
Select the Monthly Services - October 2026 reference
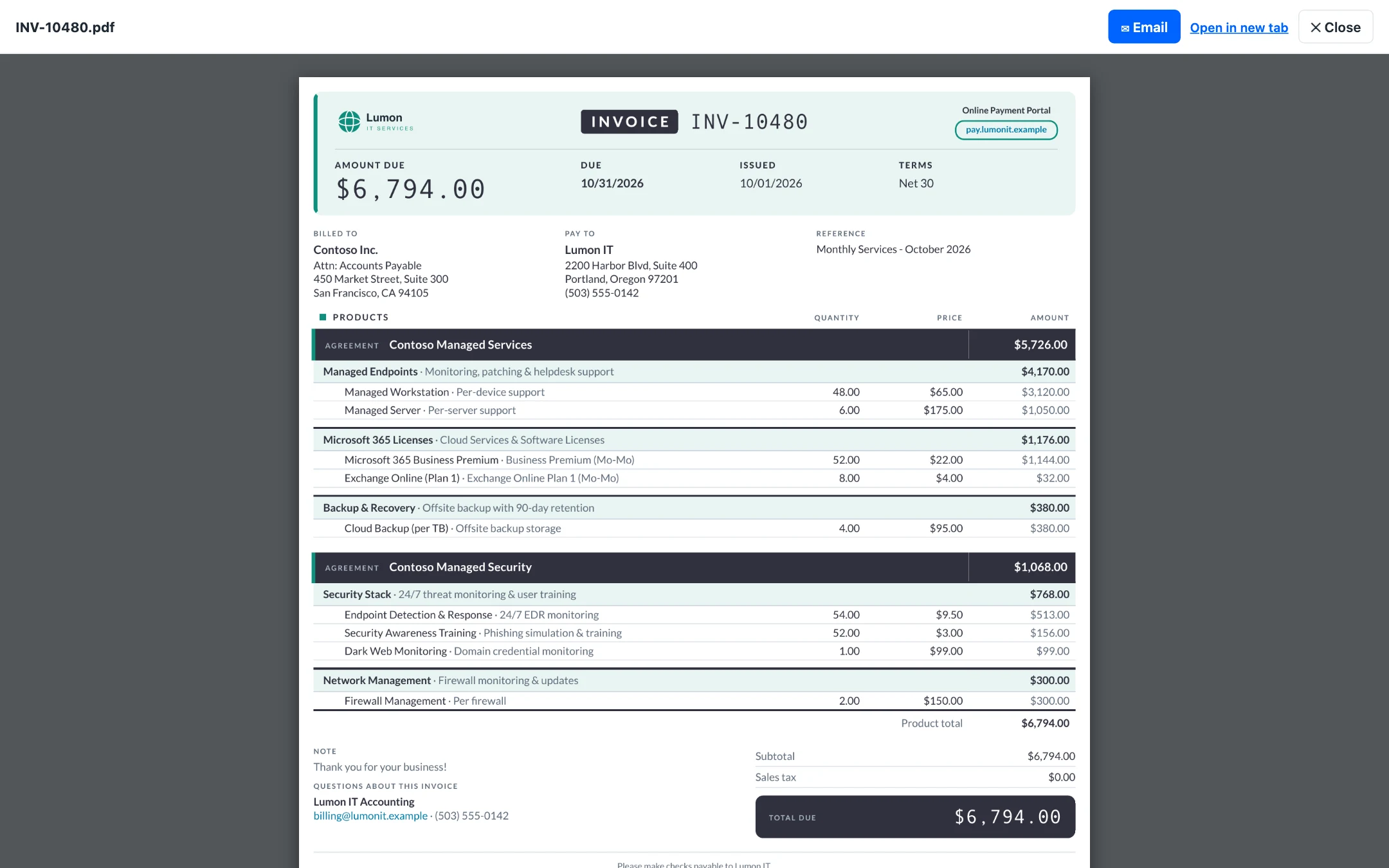(893, 249)
